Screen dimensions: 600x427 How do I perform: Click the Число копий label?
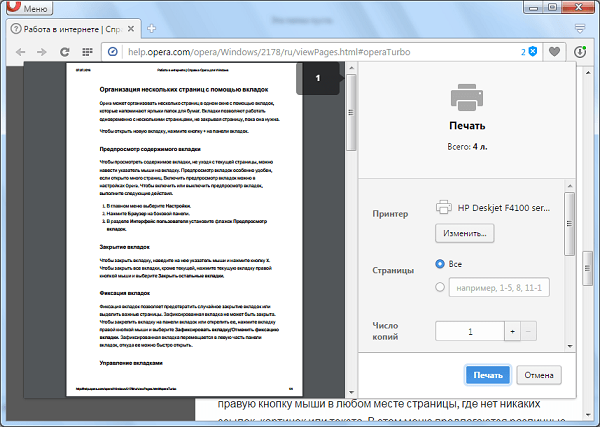coord(386,331)
